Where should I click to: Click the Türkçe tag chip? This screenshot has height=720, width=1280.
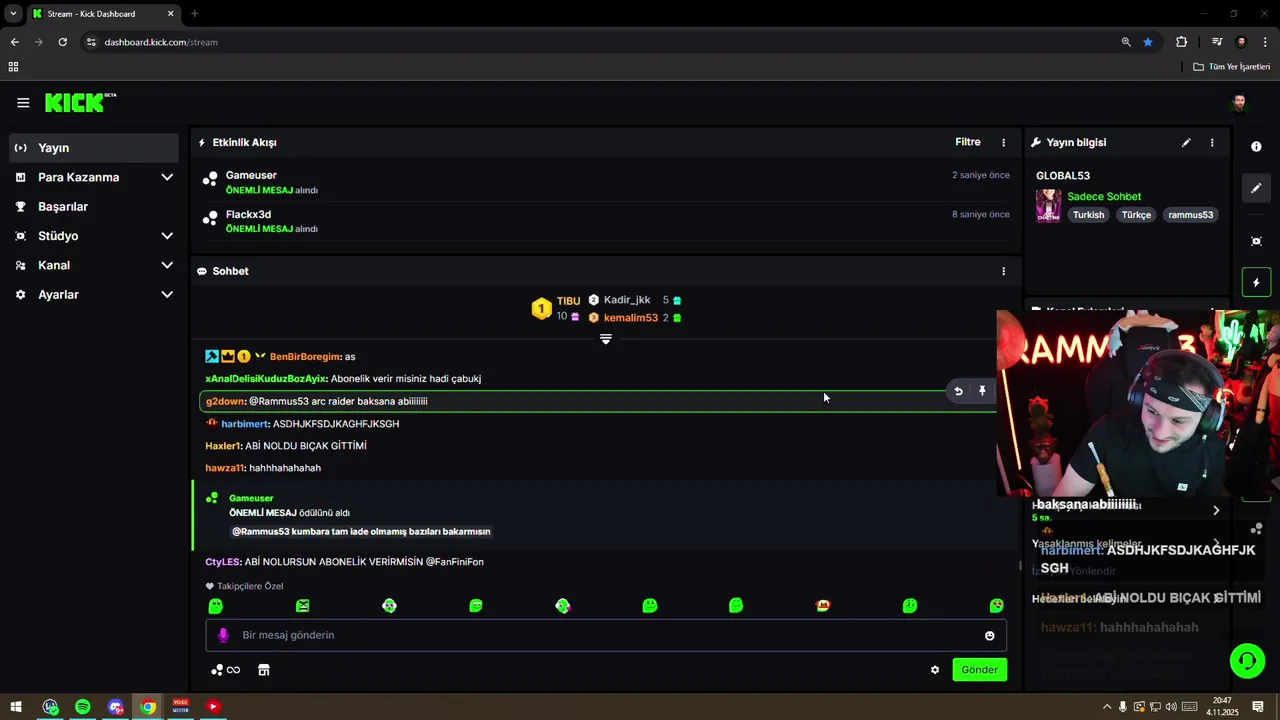(x=1136, y=215)
